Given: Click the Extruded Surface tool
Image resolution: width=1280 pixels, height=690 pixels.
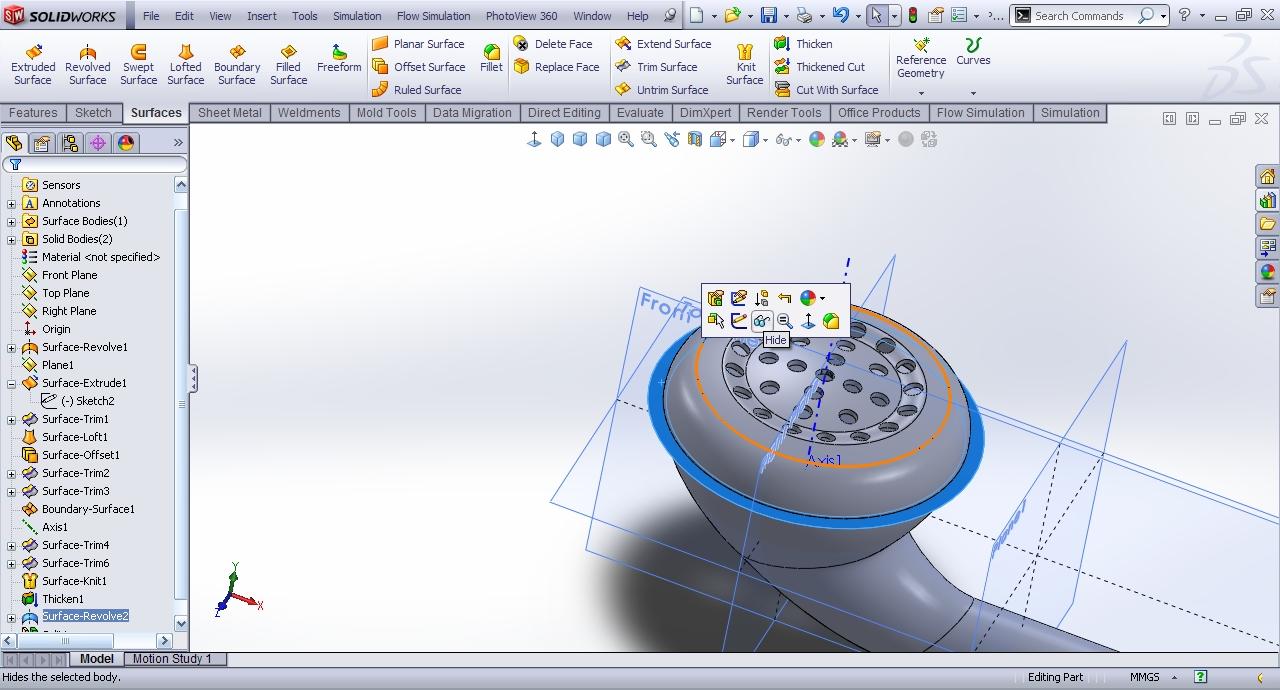Looking at the screenshot, I should [x=33, y=64].
